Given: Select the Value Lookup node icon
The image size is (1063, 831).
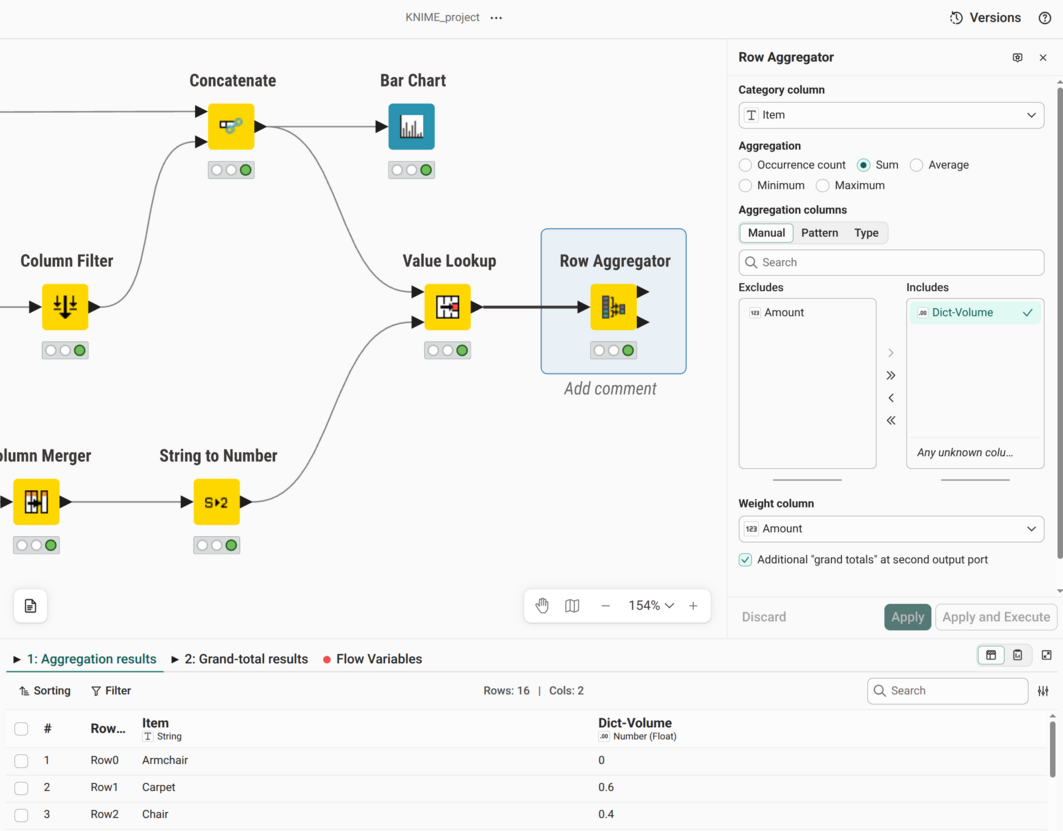Looking at the screenshot, I should (x=447, y=307).
